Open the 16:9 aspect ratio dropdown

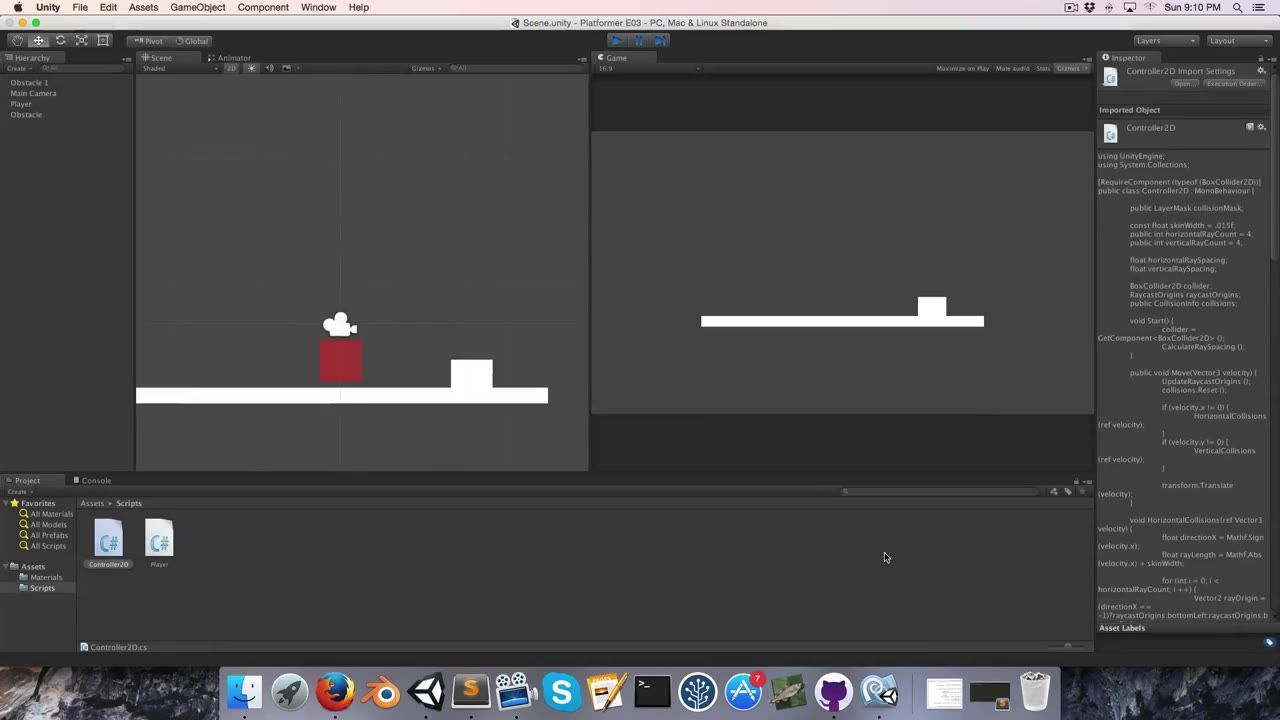(648, 68)
